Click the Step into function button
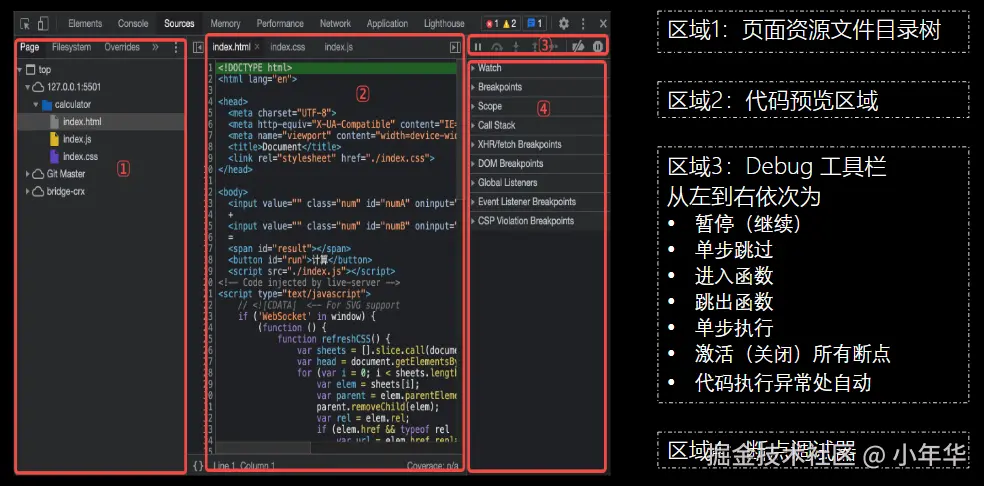Viewport: 984px width, 486px height. (x=516, y=46)
